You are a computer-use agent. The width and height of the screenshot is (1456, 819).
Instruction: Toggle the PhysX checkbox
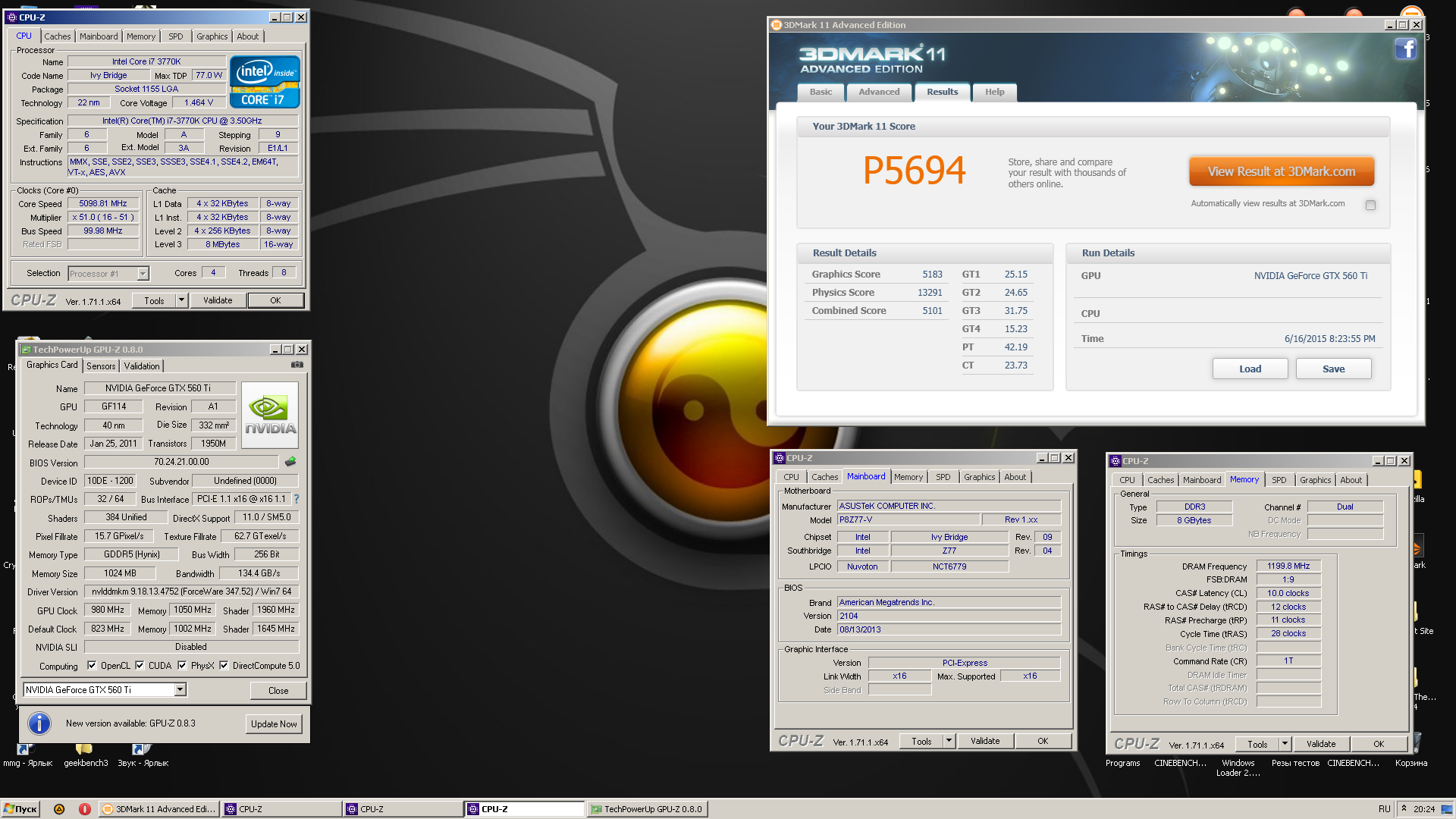coord(182,665)
